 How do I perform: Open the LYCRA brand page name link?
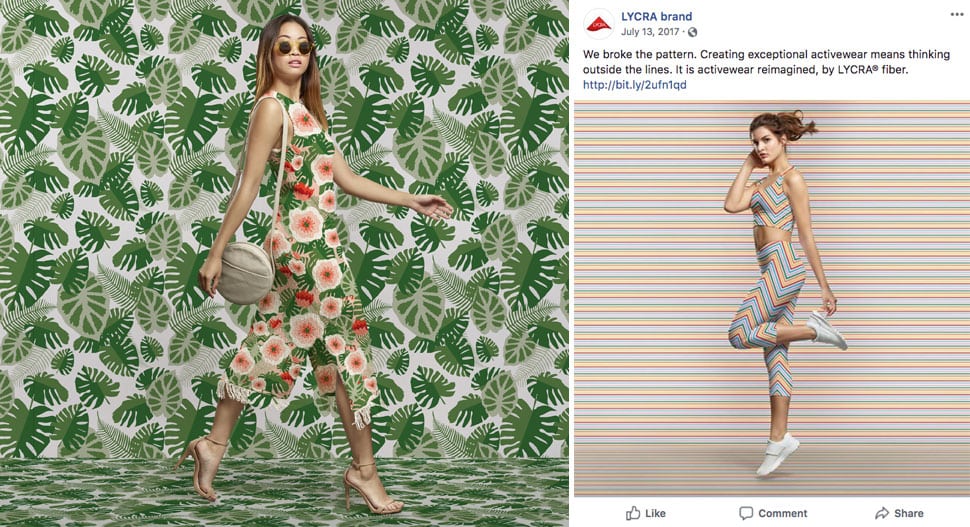pyautogui.click(x=656, y=17)
